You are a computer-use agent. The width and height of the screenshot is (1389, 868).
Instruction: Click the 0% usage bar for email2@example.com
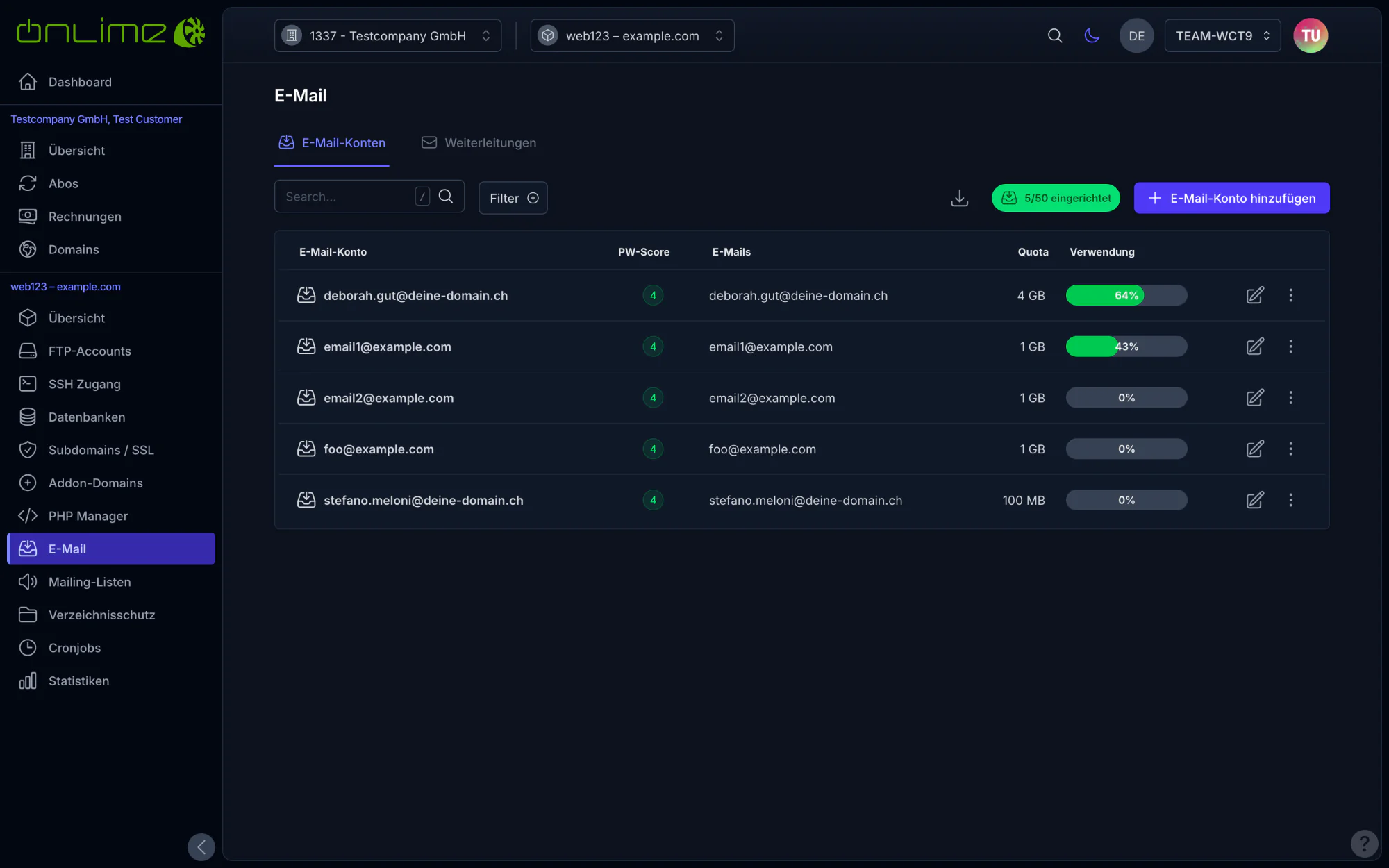click(1126, 398)
